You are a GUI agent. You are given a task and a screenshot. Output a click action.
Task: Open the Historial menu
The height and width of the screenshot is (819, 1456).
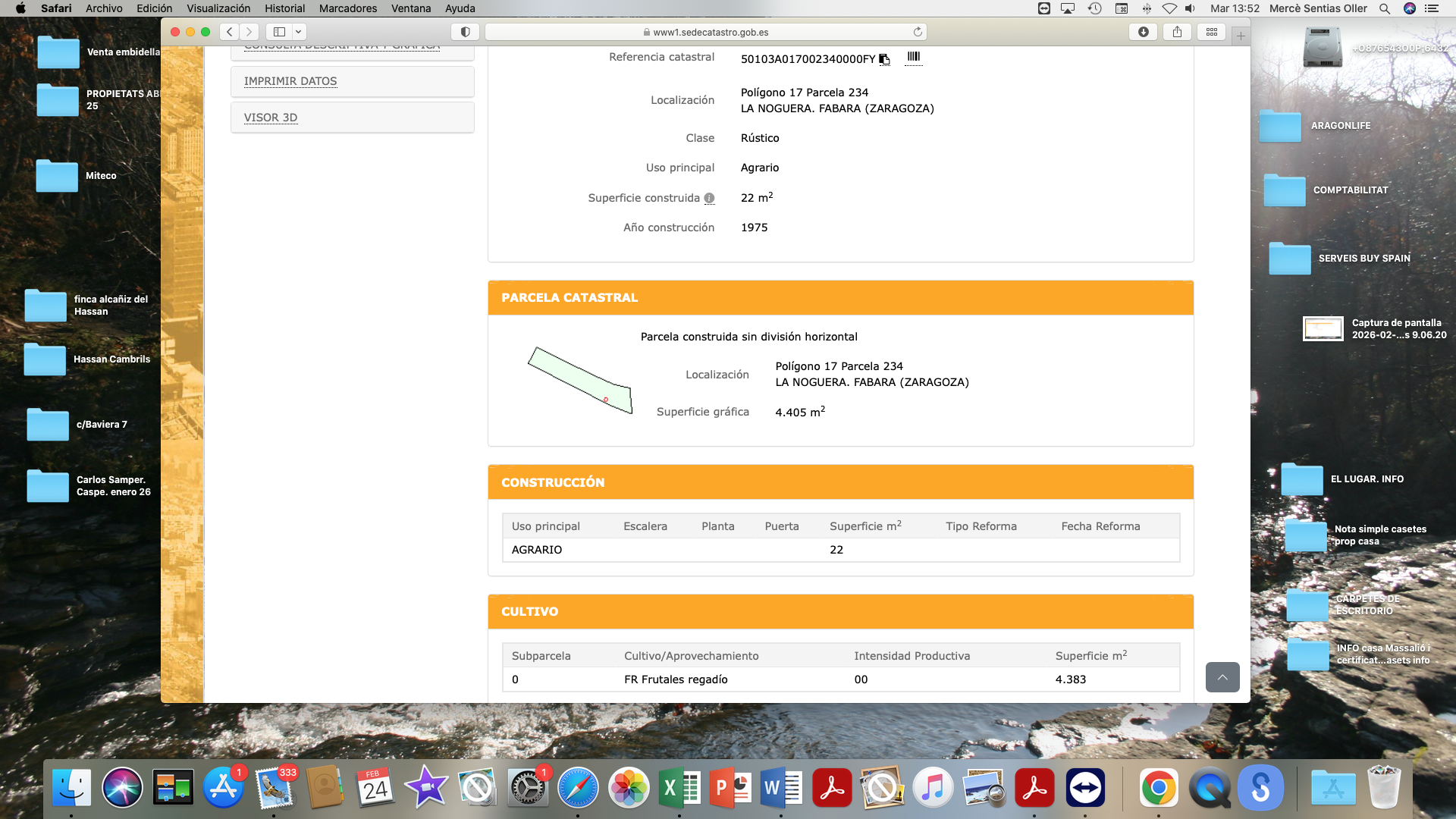pos(284,8)
